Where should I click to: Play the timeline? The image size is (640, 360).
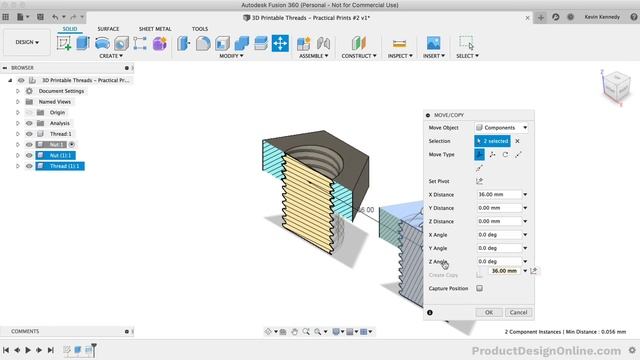coord(28,350)
